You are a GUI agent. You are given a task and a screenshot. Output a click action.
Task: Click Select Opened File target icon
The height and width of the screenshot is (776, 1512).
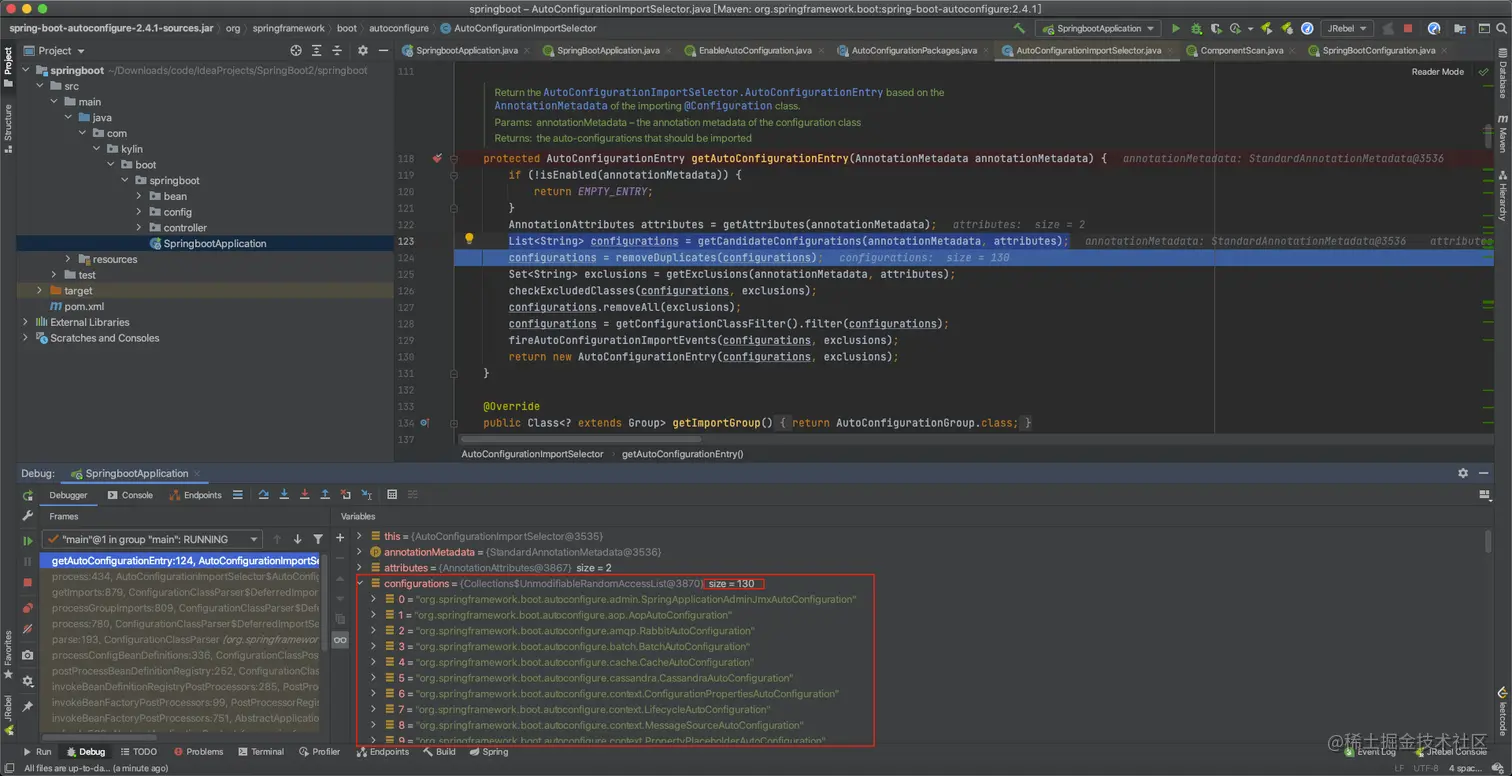point(296,50)
